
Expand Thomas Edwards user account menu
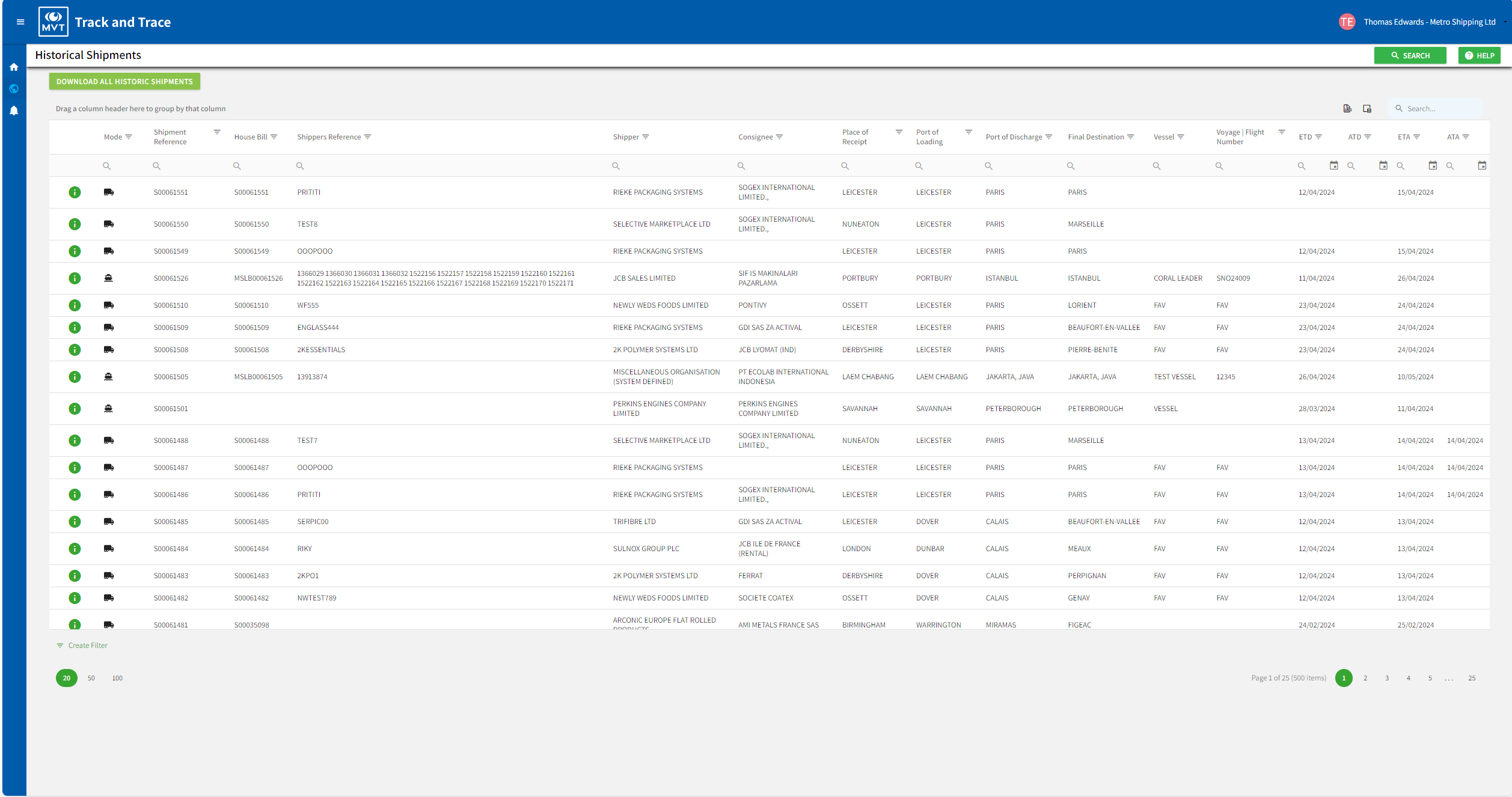pos(1429,22)
